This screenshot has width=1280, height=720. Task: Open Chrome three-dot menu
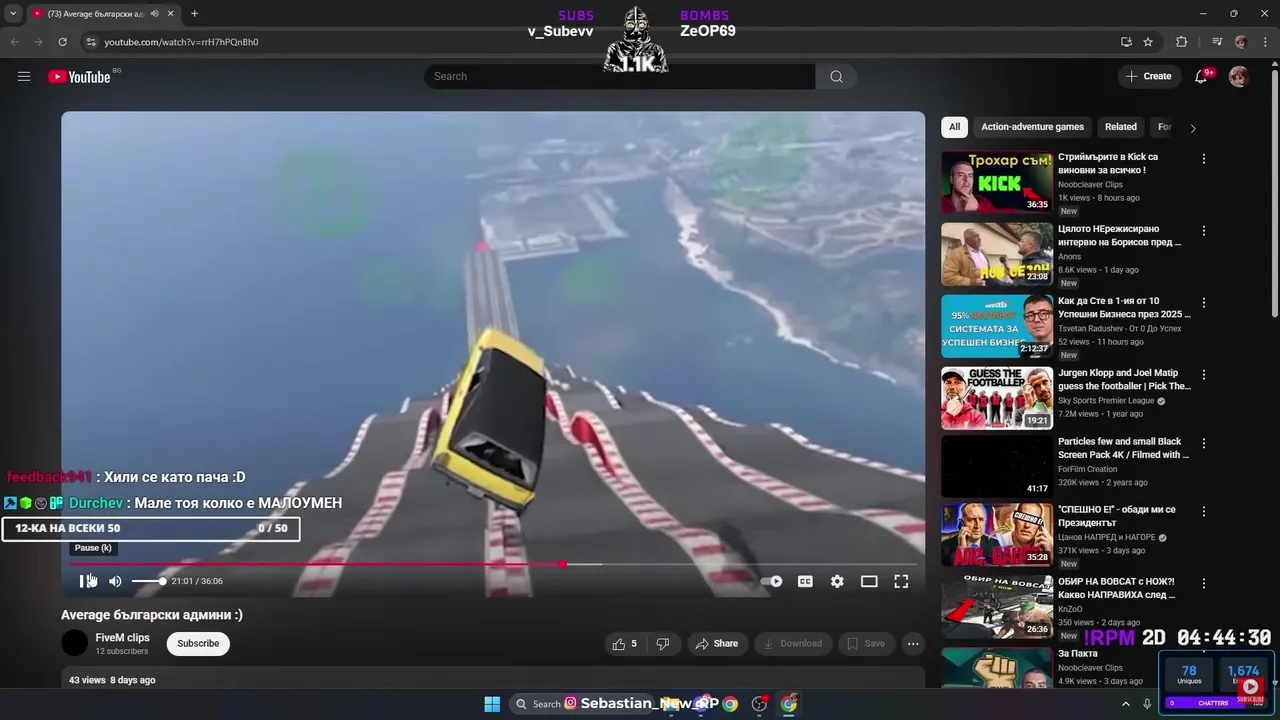pos(1264,42)
